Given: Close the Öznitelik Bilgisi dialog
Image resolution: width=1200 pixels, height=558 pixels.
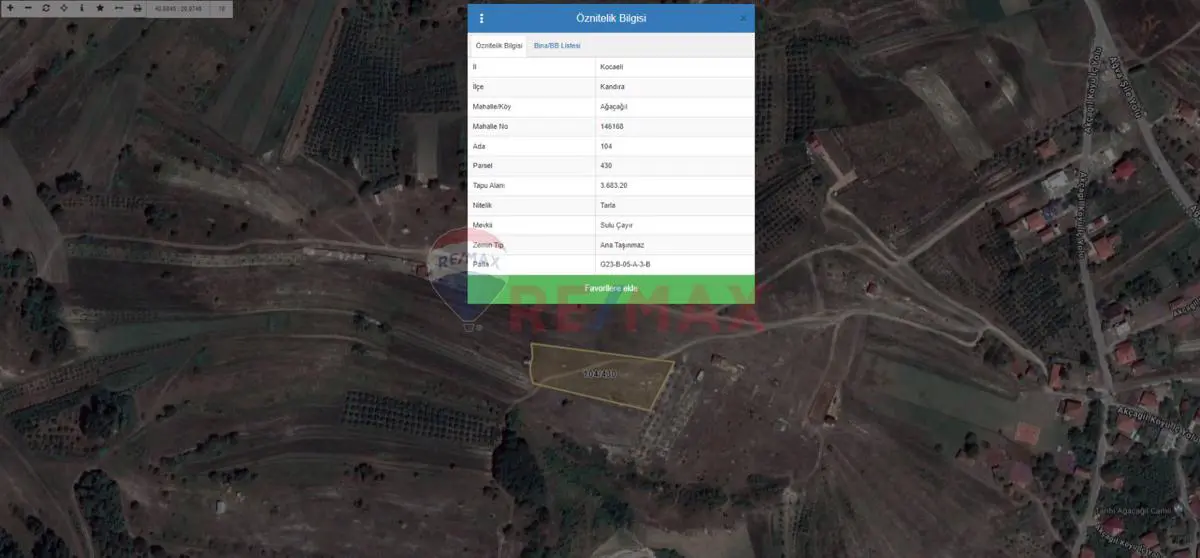Looking at the screenshot, I should tap(743, 18).
